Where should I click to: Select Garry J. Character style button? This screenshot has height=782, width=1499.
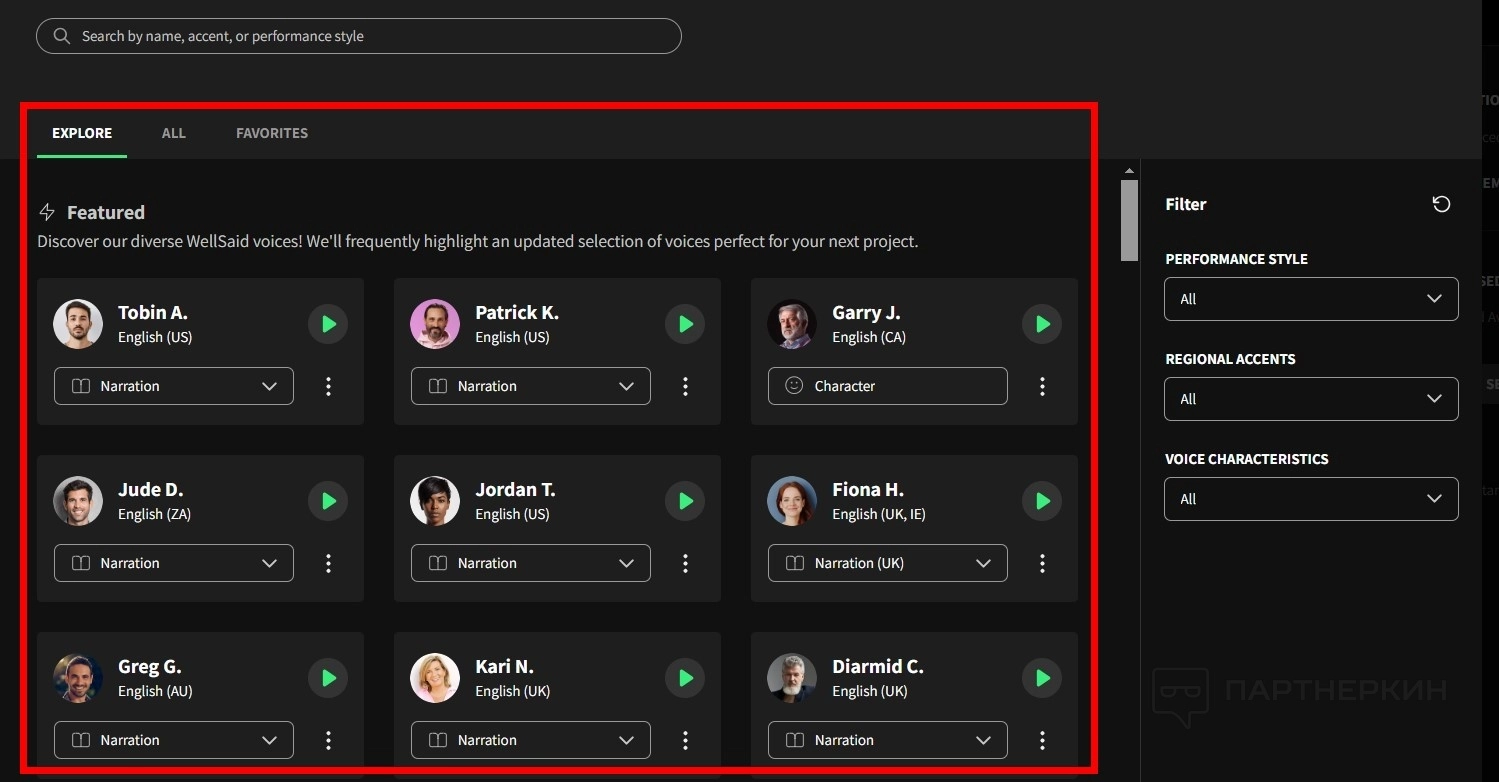coord(887,386)
